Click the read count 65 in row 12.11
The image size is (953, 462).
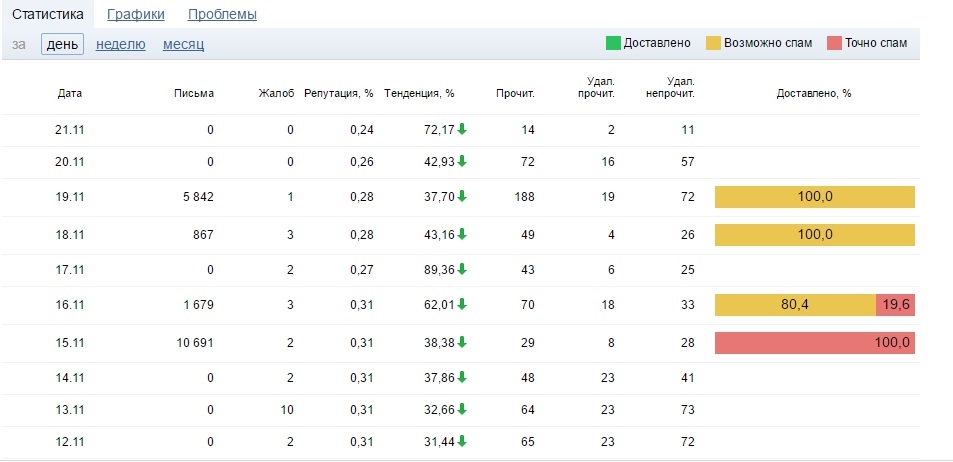point(528,442)
